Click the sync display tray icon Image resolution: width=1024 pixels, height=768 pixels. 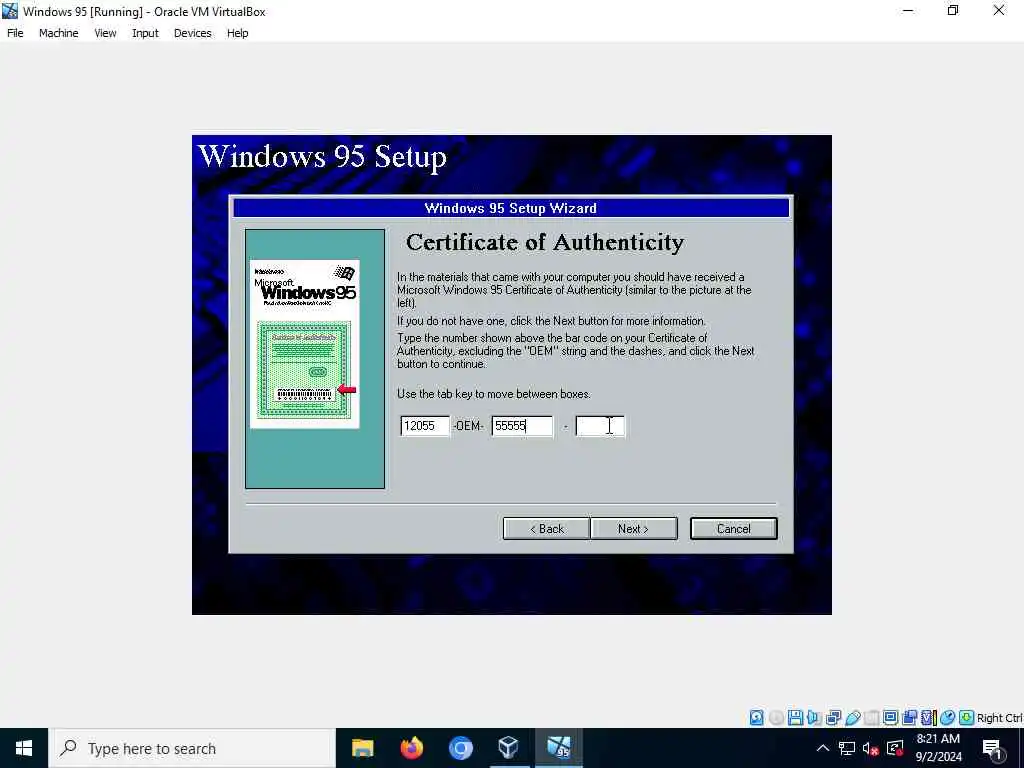coord(895,748)
